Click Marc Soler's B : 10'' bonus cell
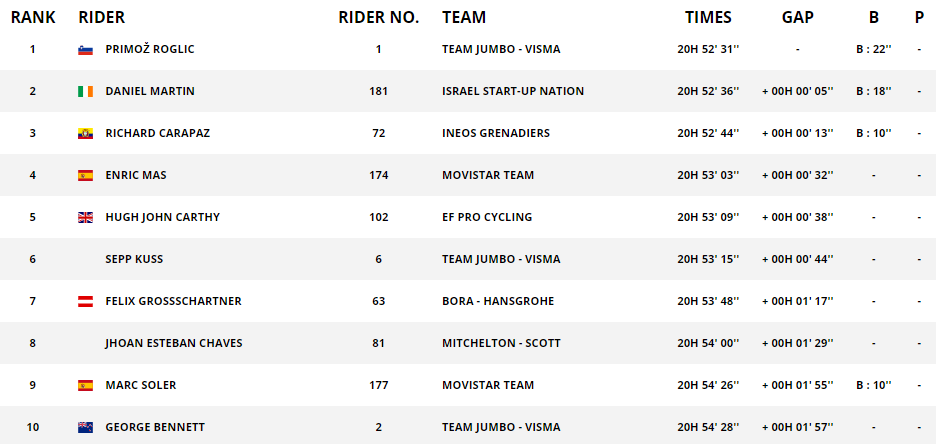This screenshot has height=444, width=936. click(x=873, y=385)
